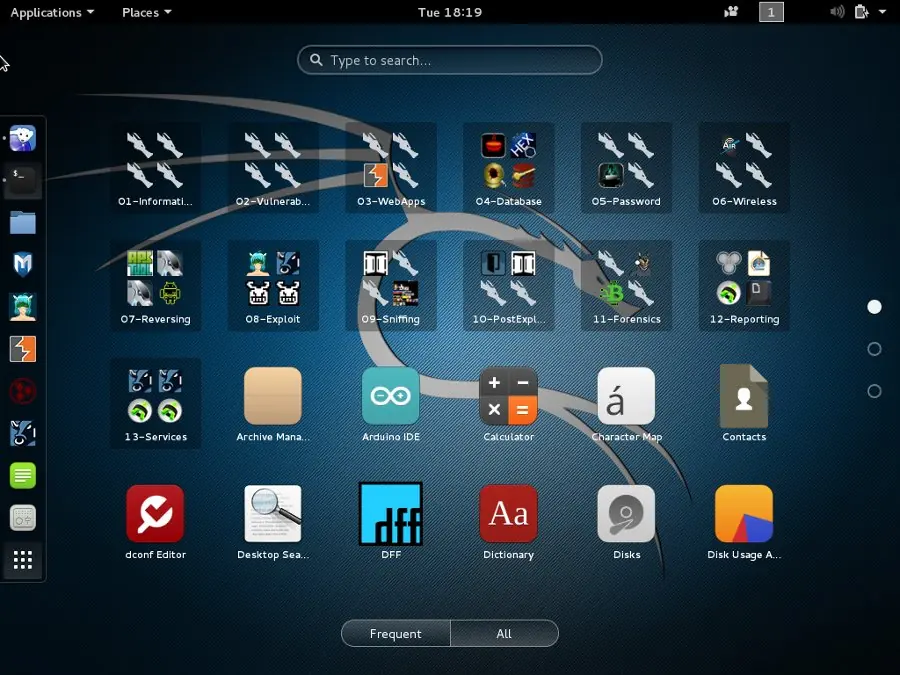The image size is (900, 675).
Task: Open the 06-Wireless folder
Action: (744, 168)
